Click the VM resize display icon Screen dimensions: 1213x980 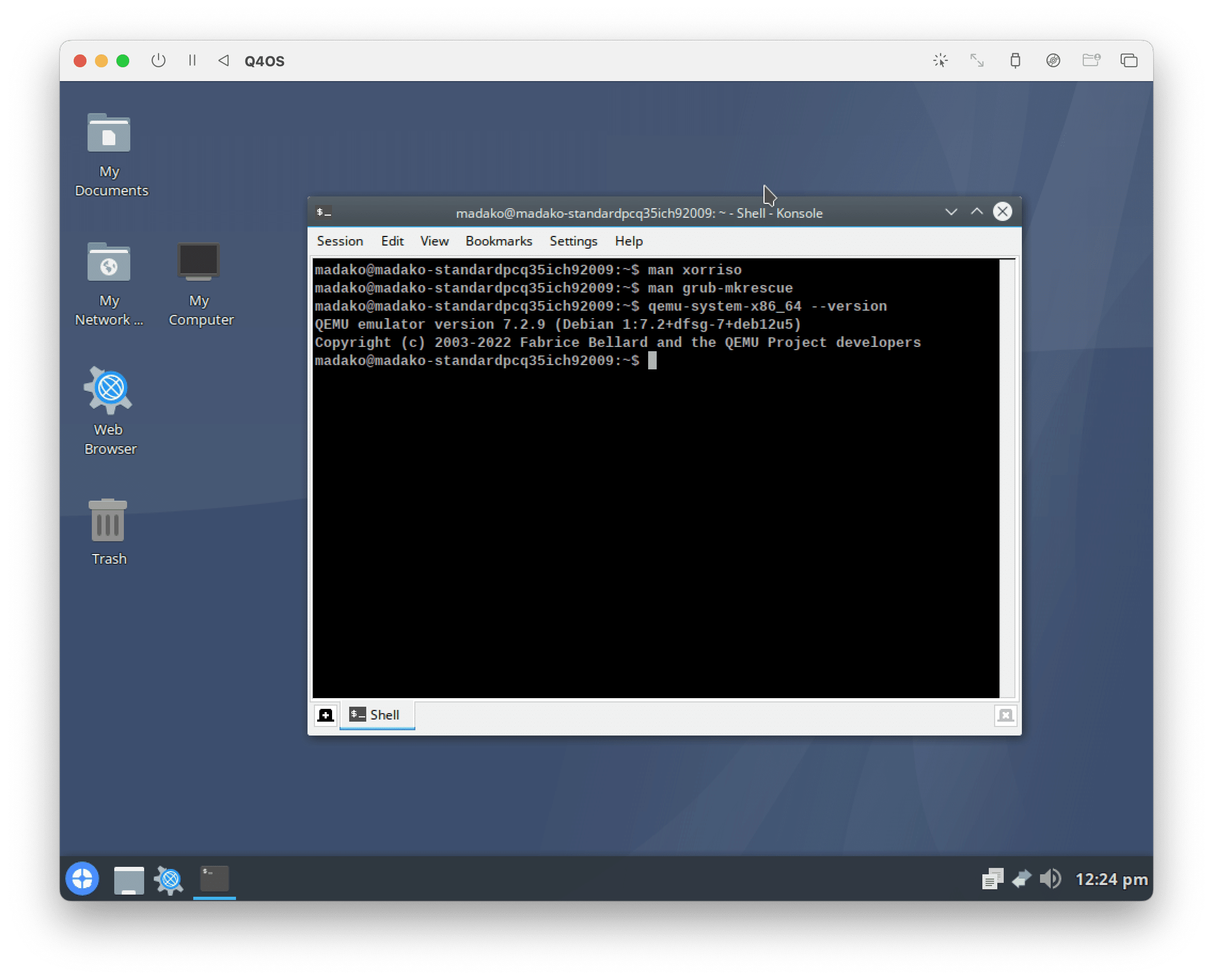(x=977, y=60)
